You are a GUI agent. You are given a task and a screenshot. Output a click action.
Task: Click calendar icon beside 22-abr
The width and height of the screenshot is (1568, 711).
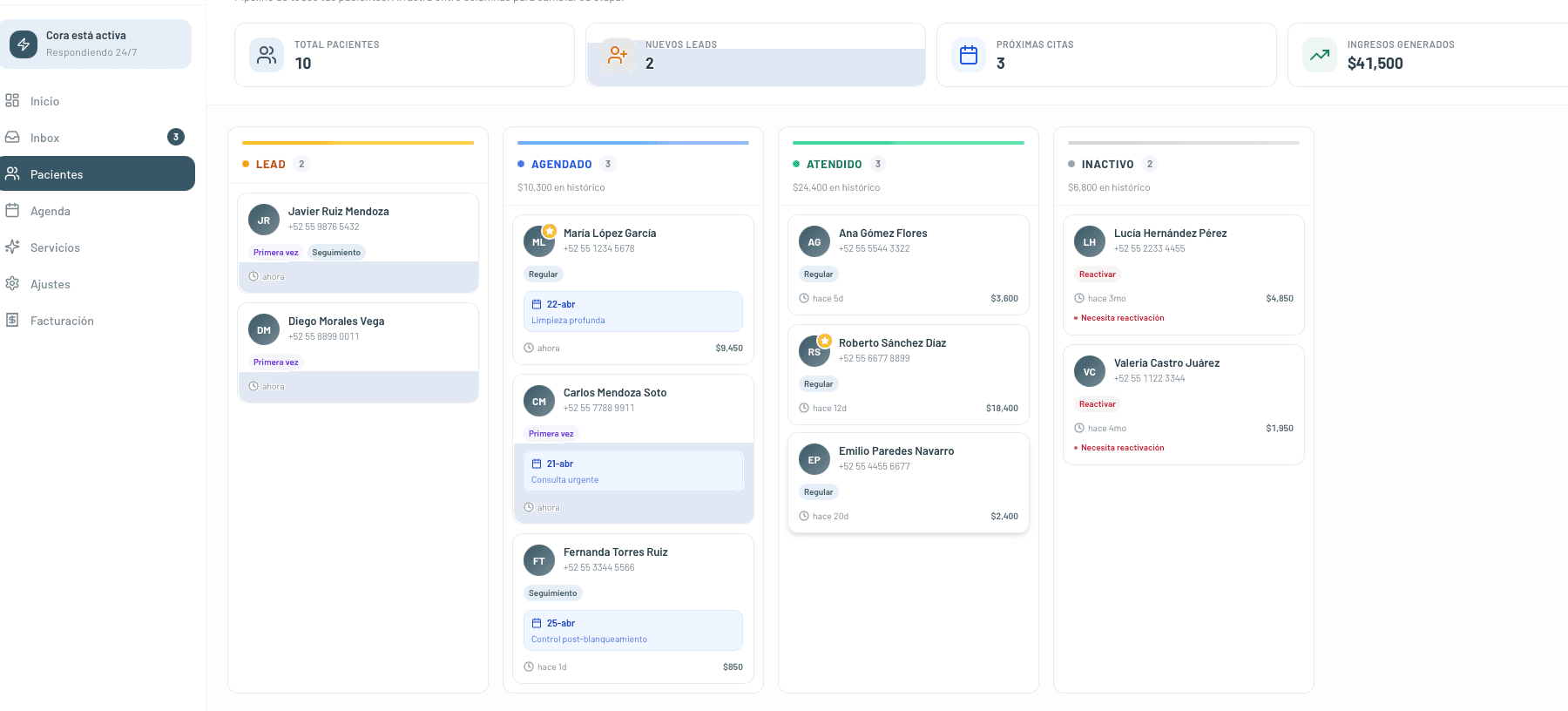pyautogui.click(x=537, y=304)
